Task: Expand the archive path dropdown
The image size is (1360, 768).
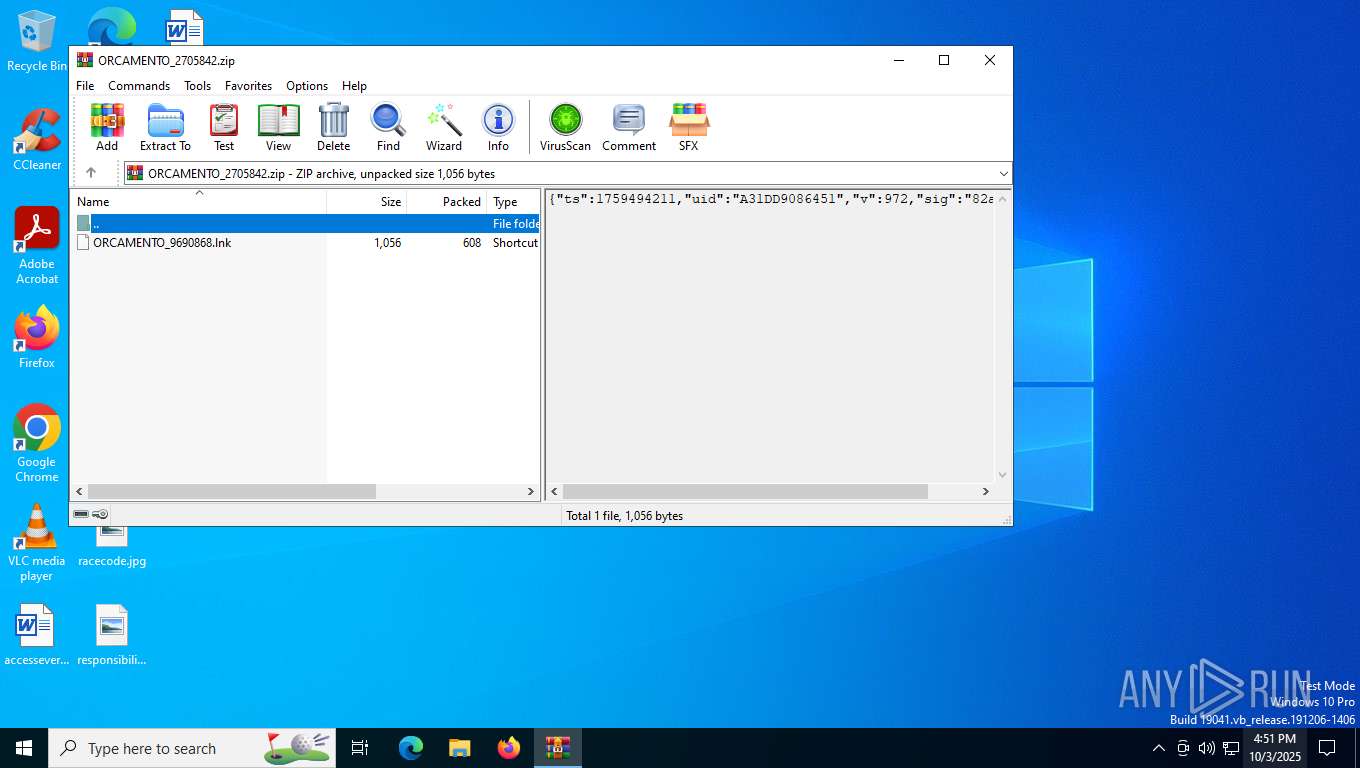Action: 1003,173
